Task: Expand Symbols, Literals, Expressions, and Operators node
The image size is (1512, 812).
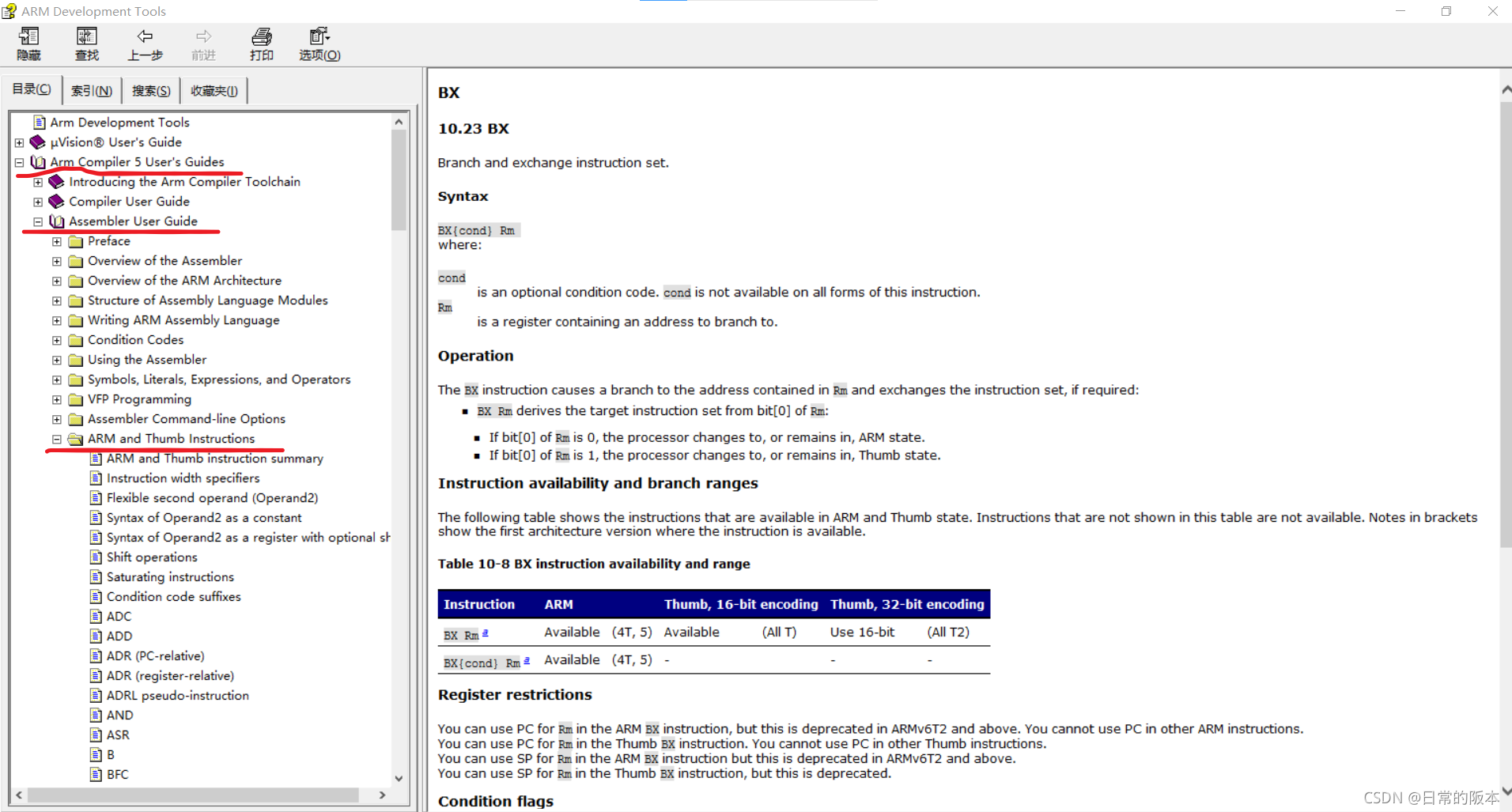Action: pos(57,380)
